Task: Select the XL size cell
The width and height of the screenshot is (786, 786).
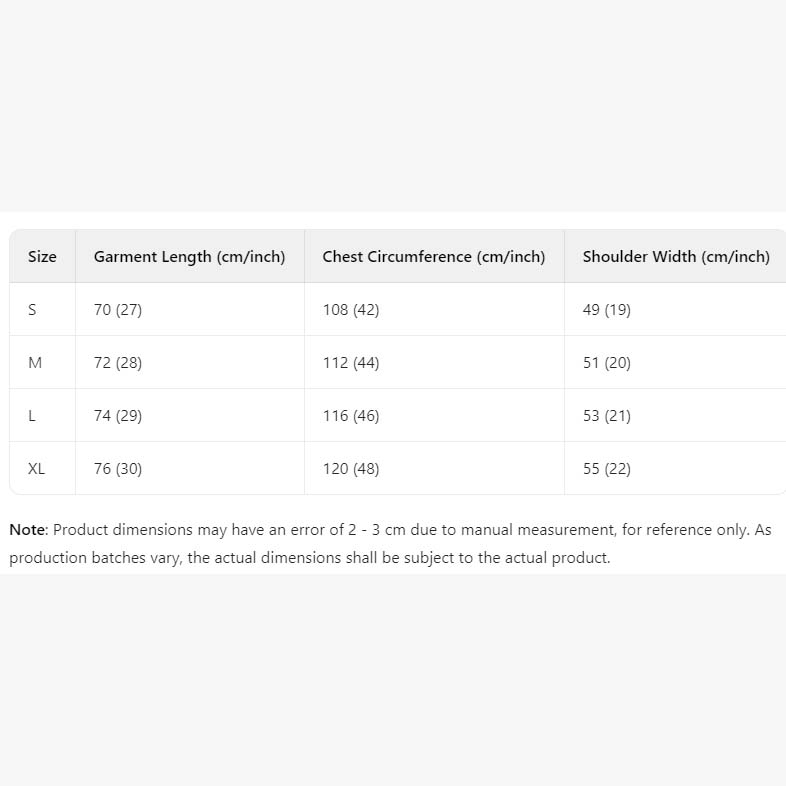Action: click(x=36, y=469)
